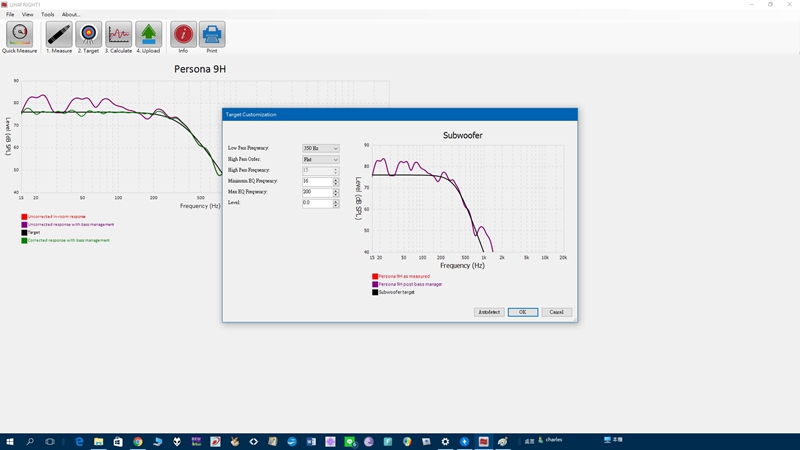800x450 pixels.
Task: Click the Print toolbar icon
Action: click(x=212, y=35)
